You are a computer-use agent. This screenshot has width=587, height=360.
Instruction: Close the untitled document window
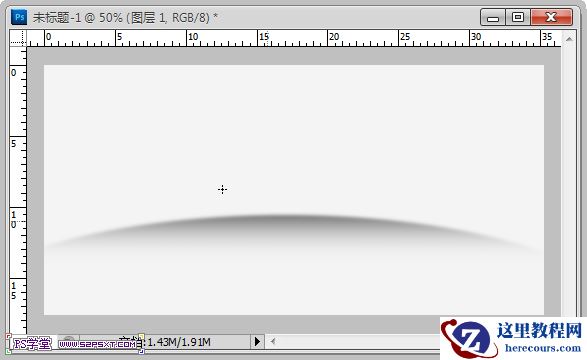[551, 17]
